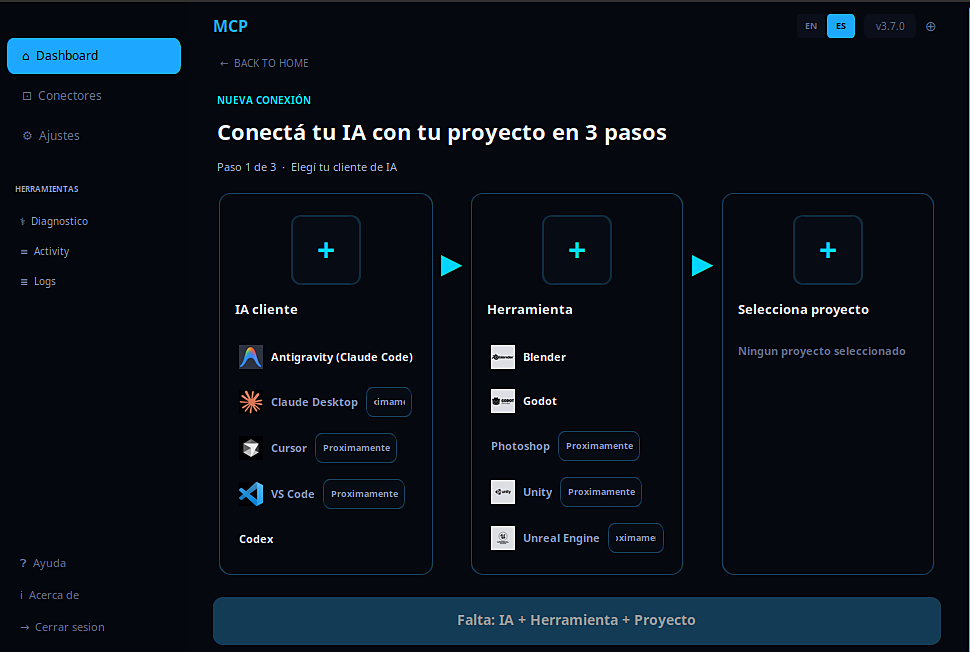Click the BACK TO HOME link
The height and width of the screenshot is (652, 970).
(x=264, y=63)
